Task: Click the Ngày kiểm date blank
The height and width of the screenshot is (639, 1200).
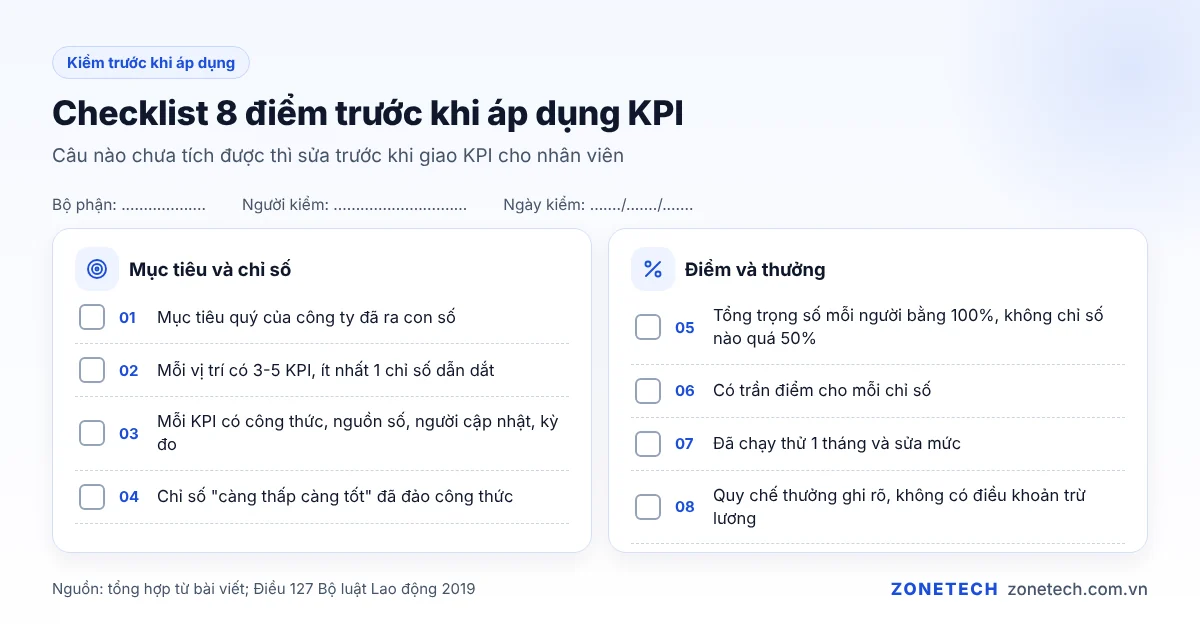Action: tap(641, 206)
